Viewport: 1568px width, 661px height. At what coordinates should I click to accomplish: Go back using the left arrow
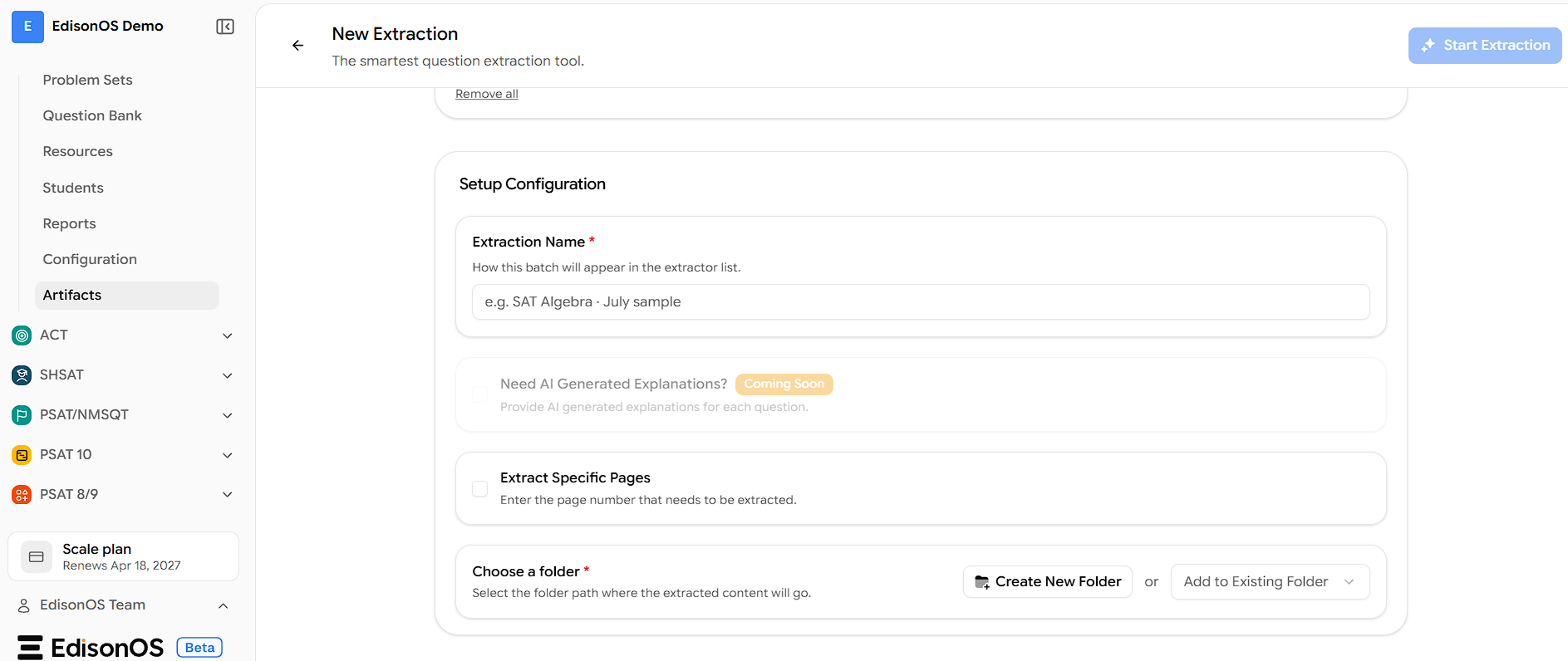(297, 46)
